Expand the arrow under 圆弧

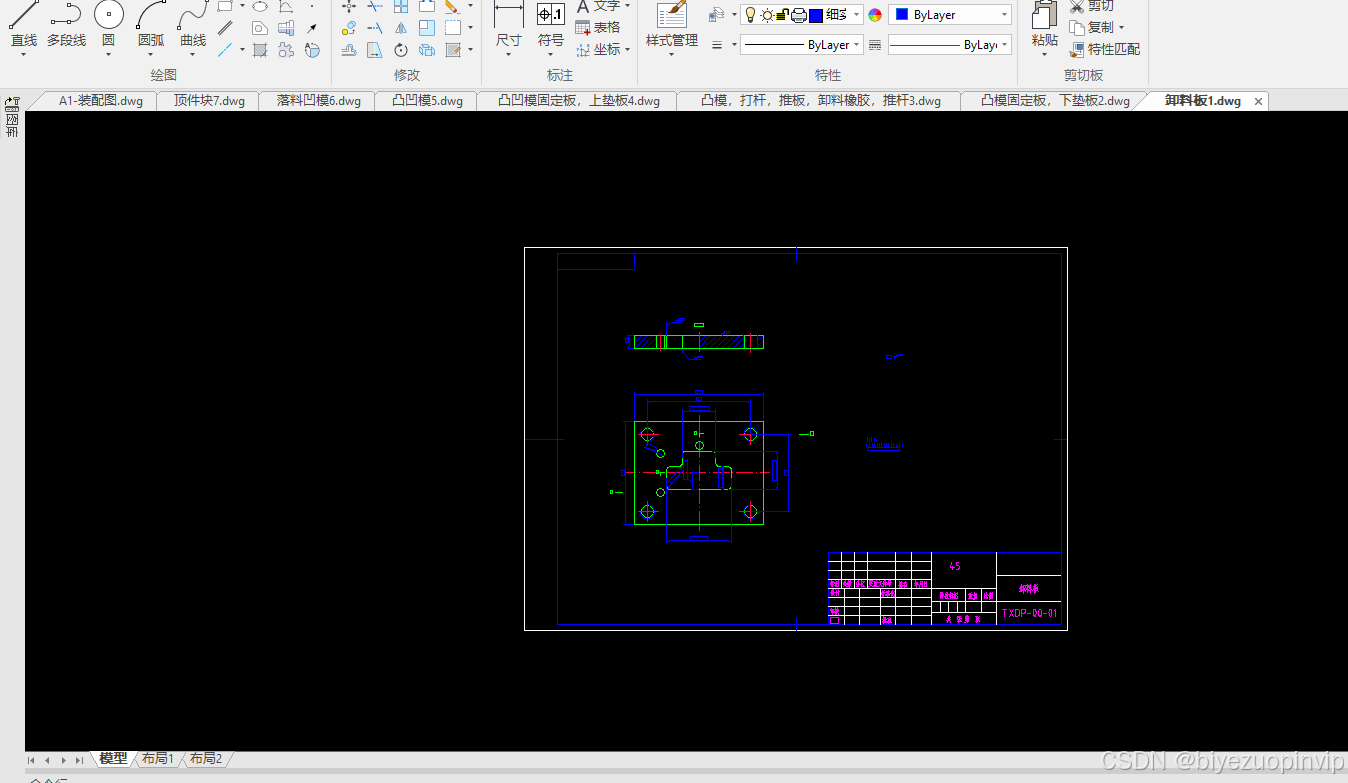tap(151, 55)
